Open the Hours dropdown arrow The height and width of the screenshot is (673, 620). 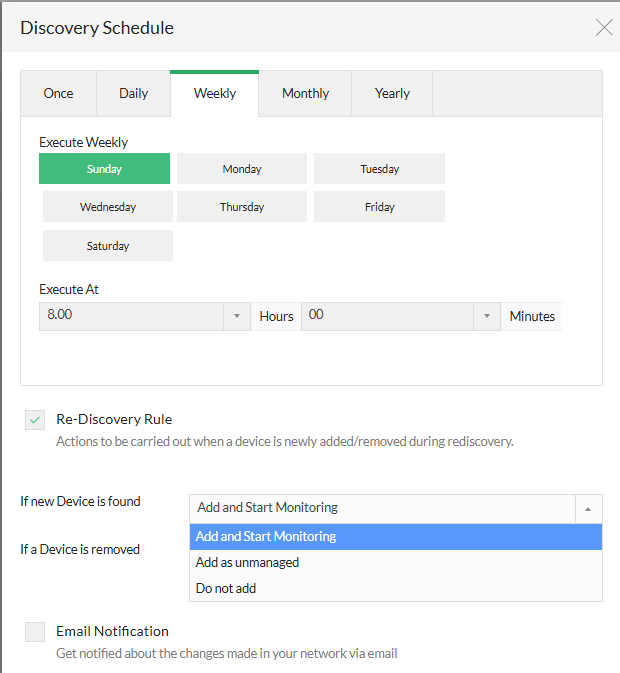pos(236,316)
